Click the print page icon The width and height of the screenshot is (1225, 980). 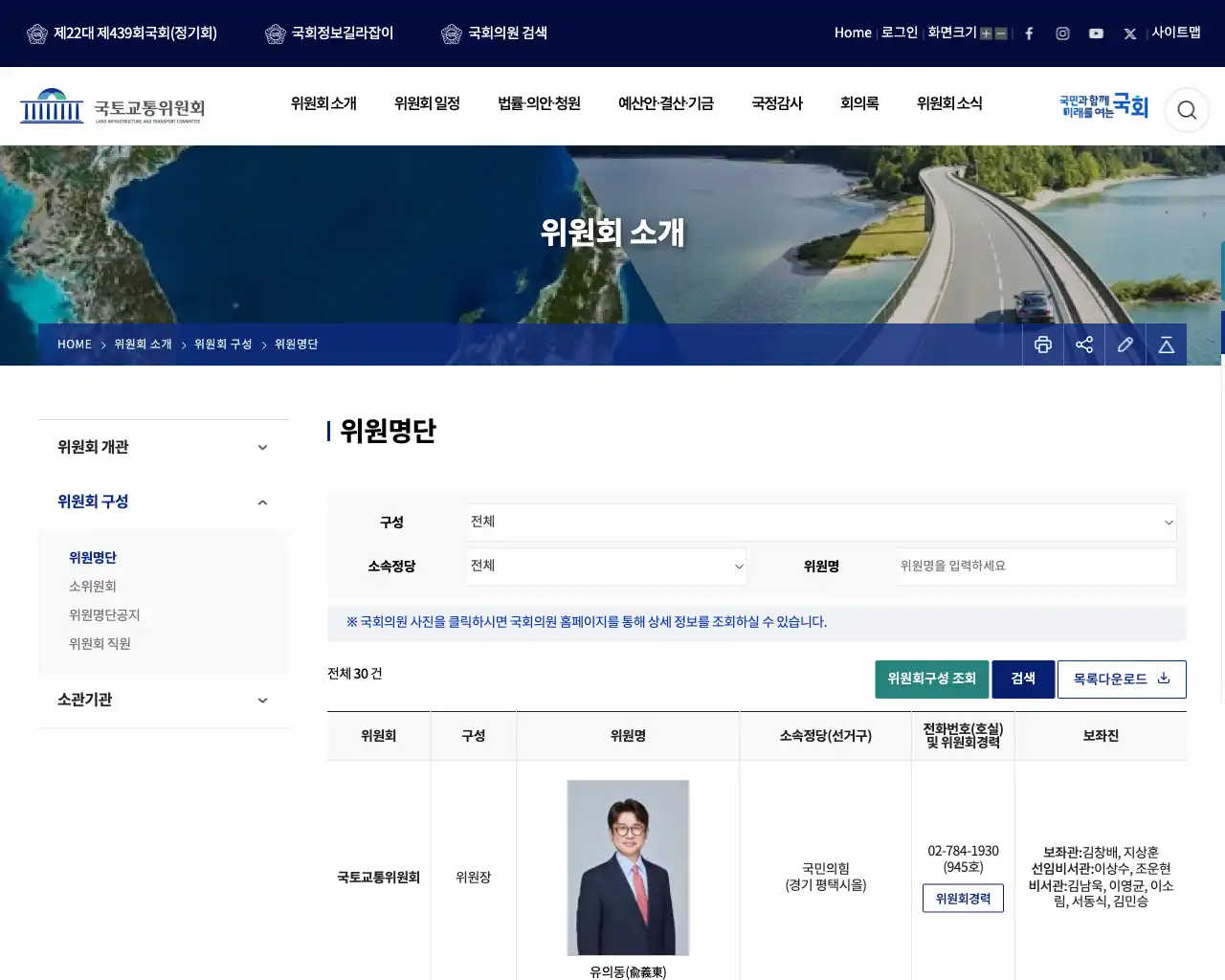click(x=1043, y=345)
